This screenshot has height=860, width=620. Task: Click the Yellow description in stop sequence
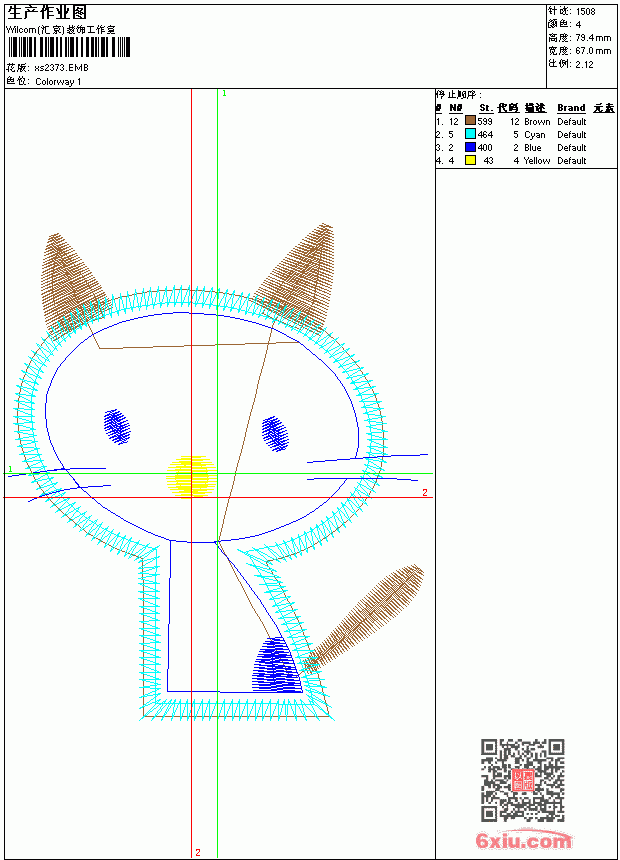pyautogui.click(x=537, y=161)
